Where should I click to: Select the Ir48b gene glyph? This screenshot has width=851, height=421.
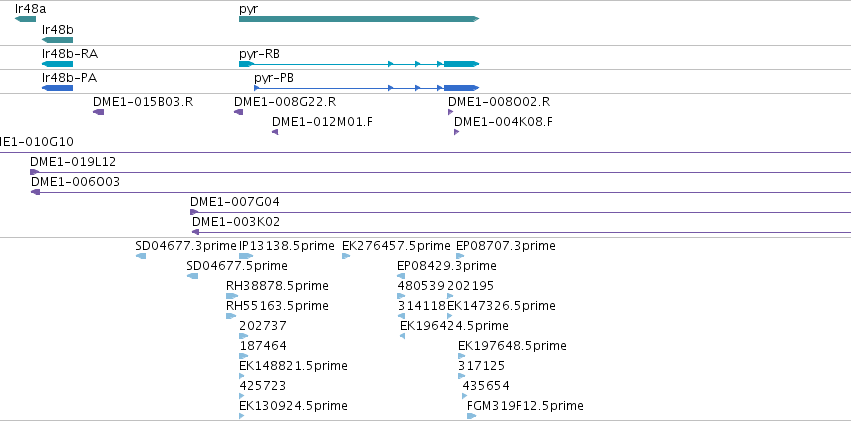pyautogui.click(x=57, y=39)
